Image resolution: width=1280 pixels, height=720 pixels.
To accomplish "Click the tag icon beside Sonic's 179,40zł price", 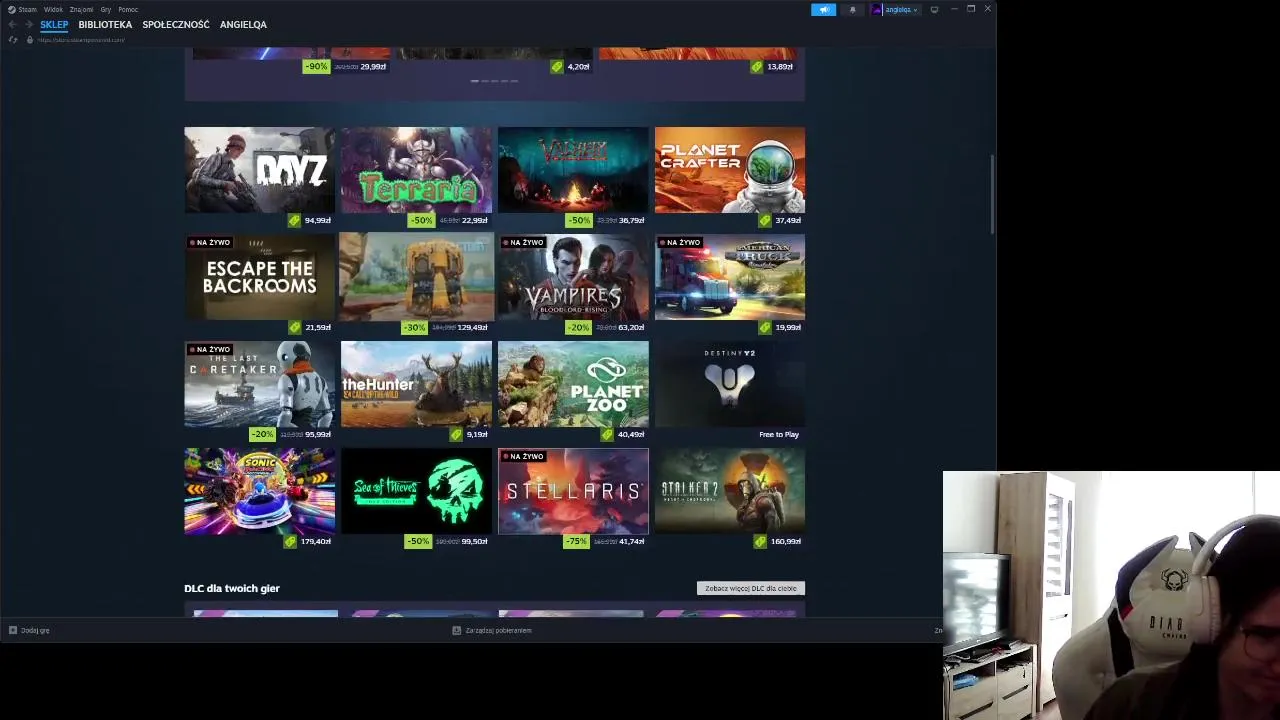I will [x=290, y=541].
